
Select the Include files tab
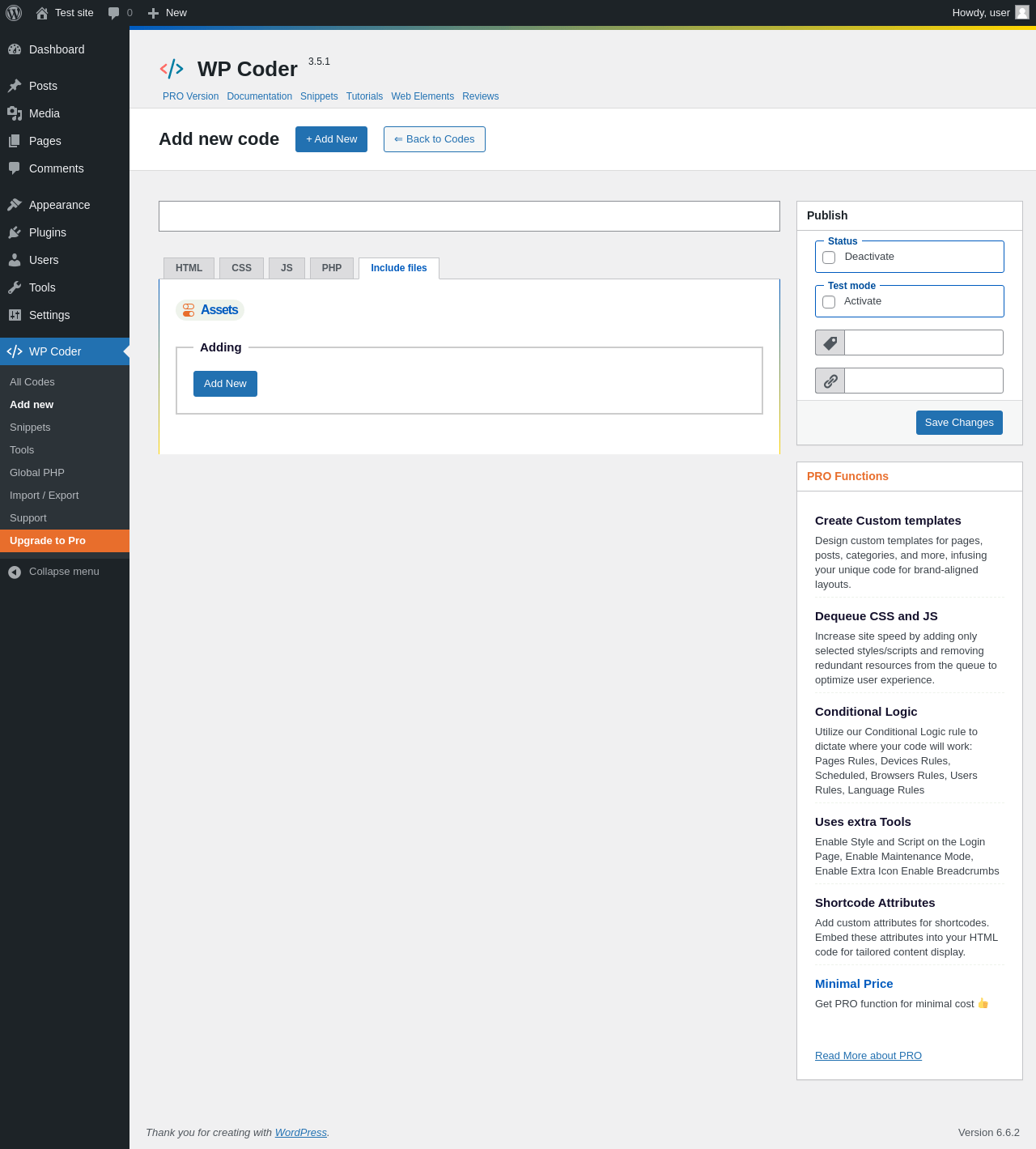[399, 268]
